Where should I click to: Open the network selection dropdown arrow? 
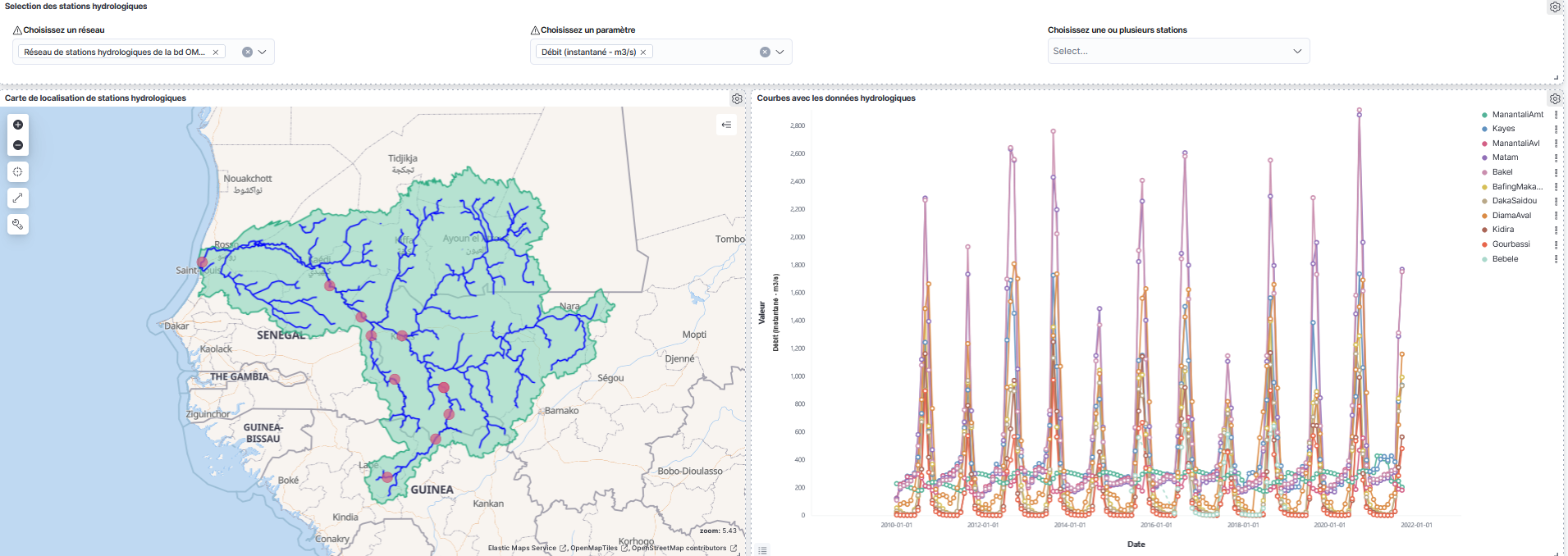point(263,52)
